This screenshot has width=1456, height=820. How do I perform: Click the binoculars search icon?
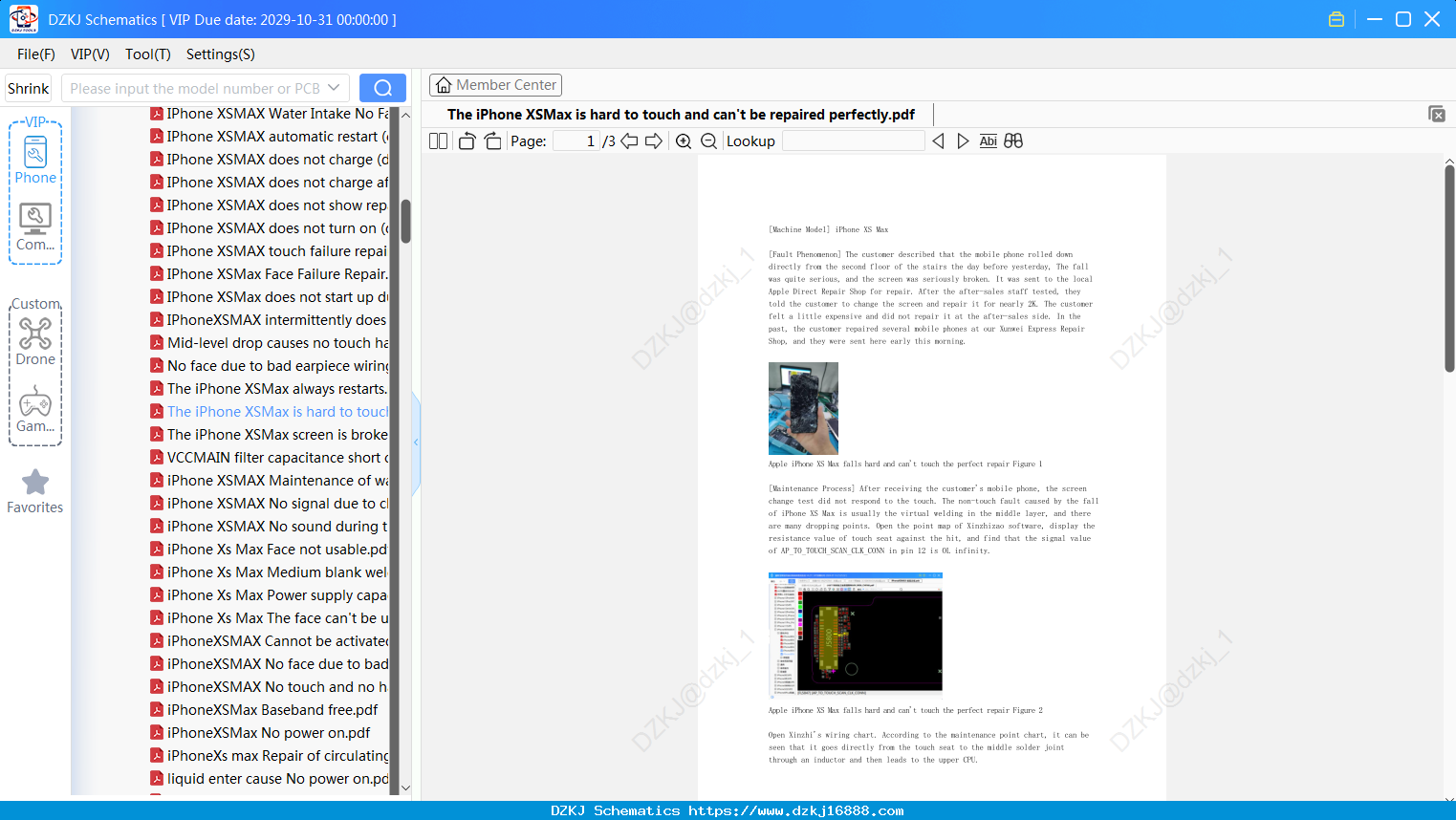[1013, 141]
